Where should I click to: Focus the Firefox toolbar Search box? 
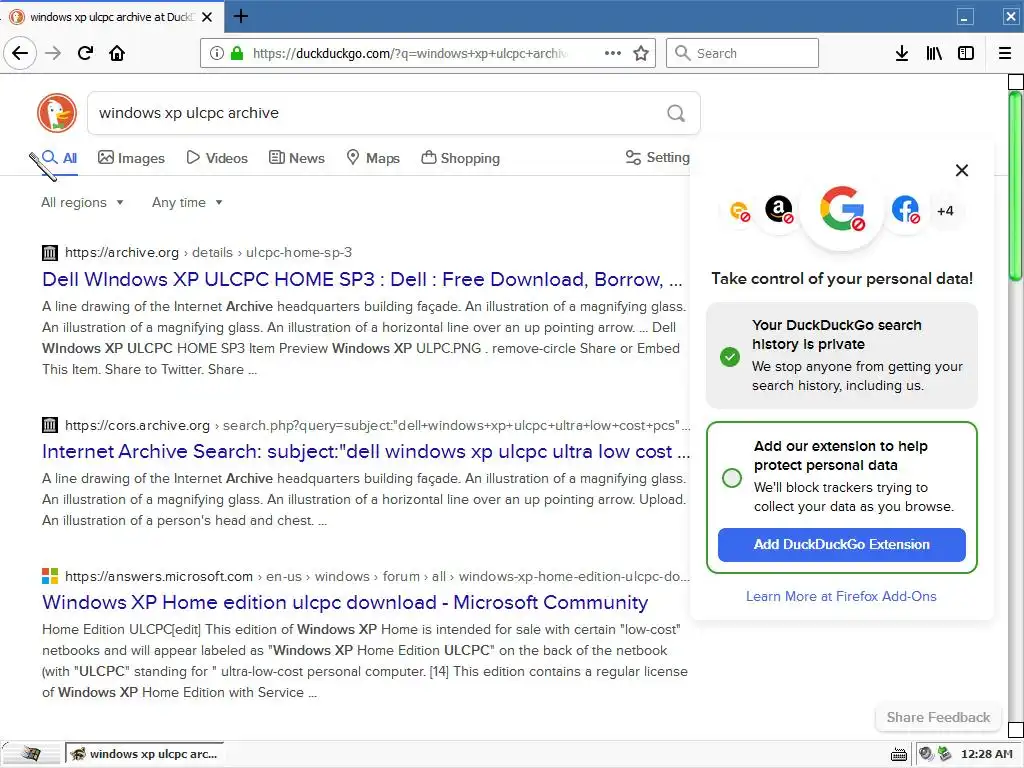point(742,53)
